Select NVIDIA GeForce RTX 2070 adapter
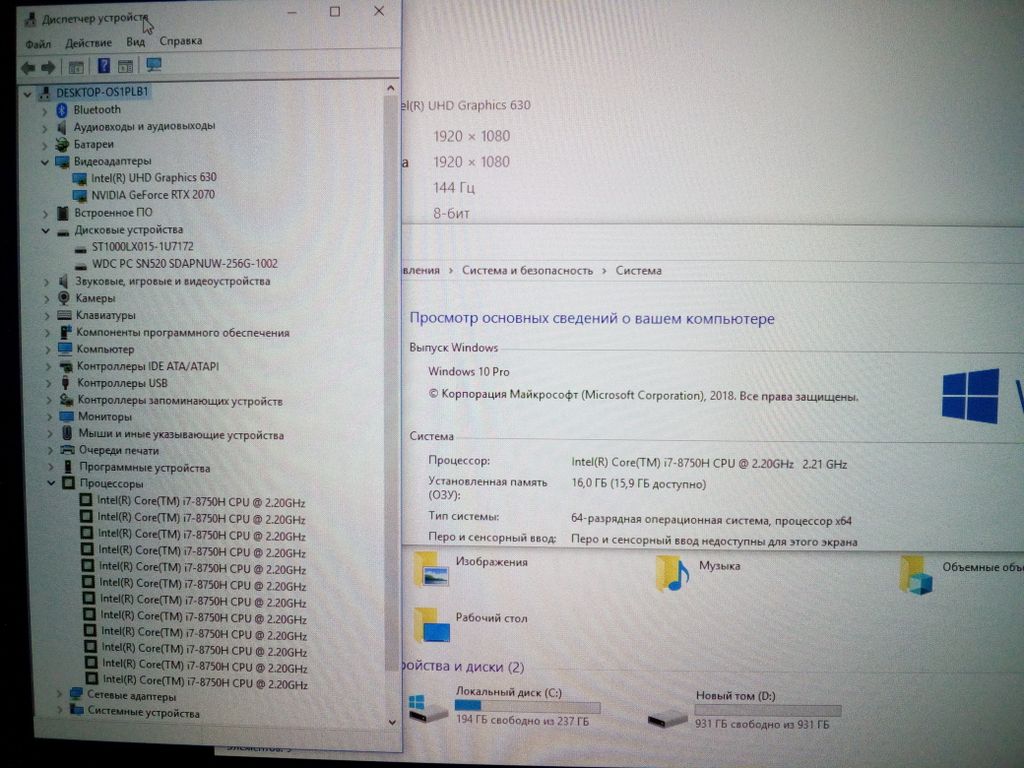 [152, 195]
